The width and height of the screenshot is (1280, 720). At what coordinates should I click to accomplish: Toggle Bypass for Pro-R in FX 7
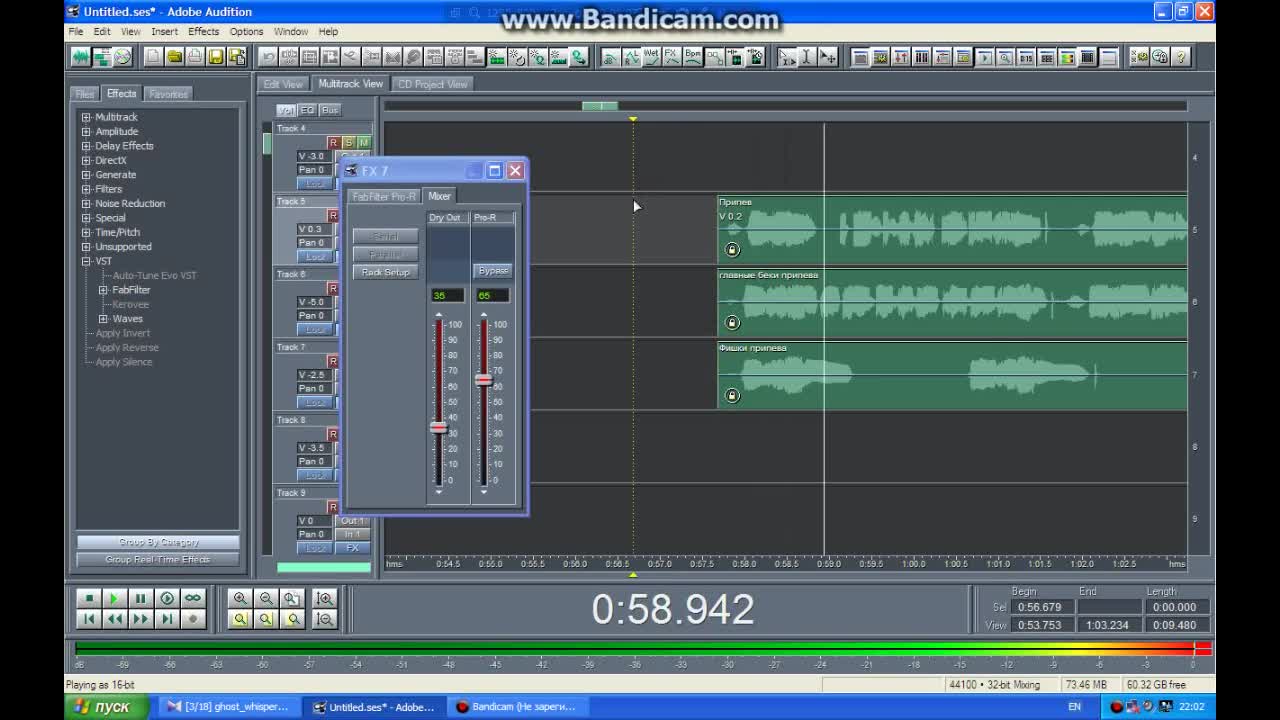[493, 271]
